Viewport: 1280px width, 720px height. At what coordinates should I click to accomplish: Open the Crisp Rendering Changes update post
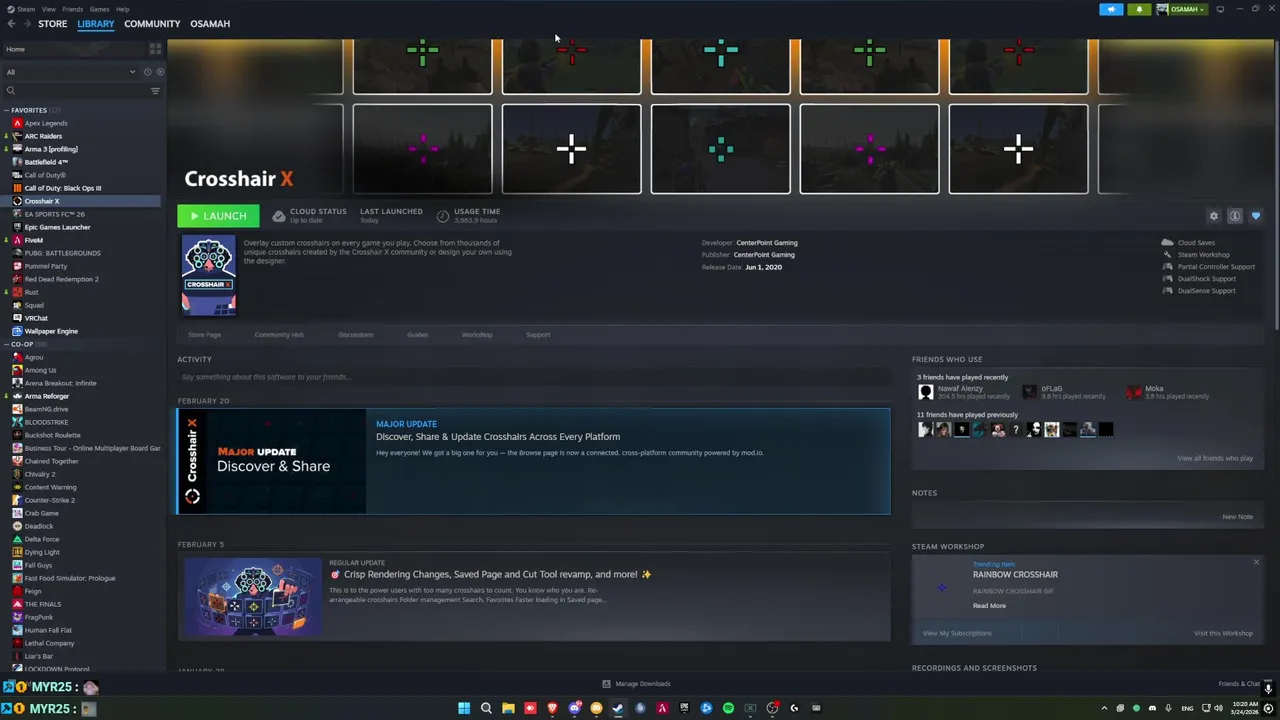tap(534, 596)
